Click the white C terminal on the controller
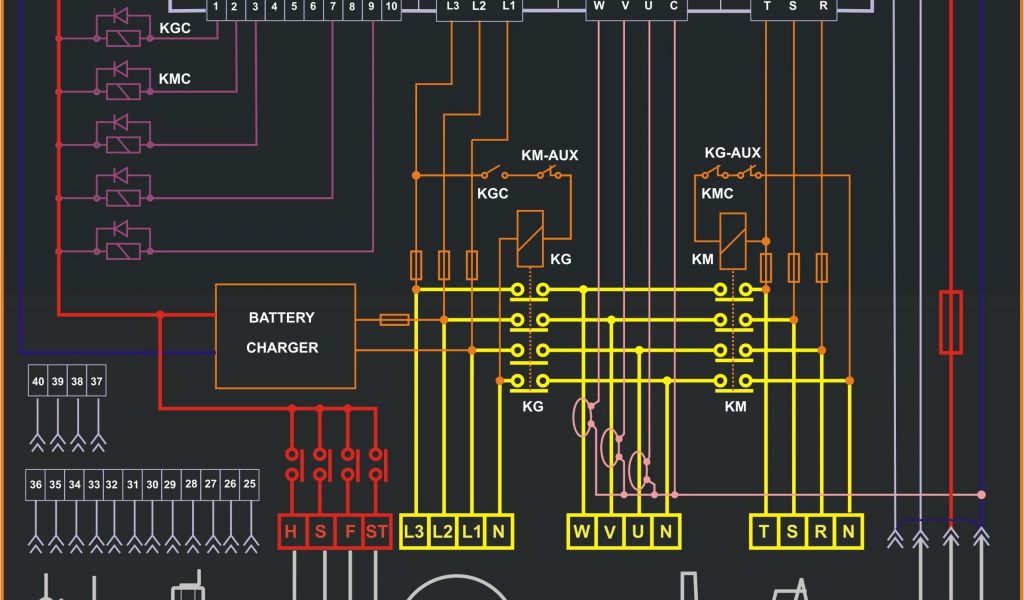Screen dimensions: 1024x600 point(674,7)
